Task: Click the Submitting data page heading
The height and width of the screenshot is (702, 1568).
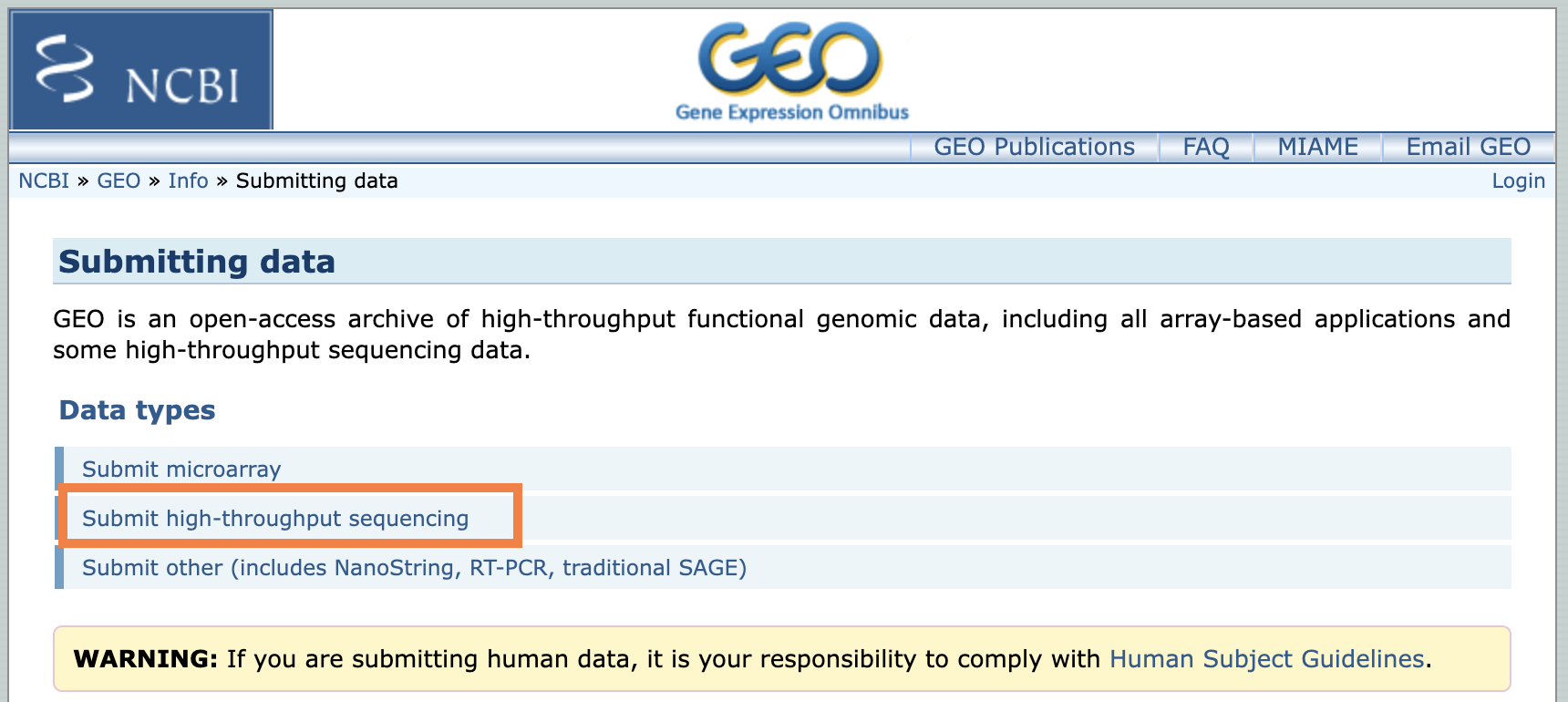Action: click(x=197, y=262)
